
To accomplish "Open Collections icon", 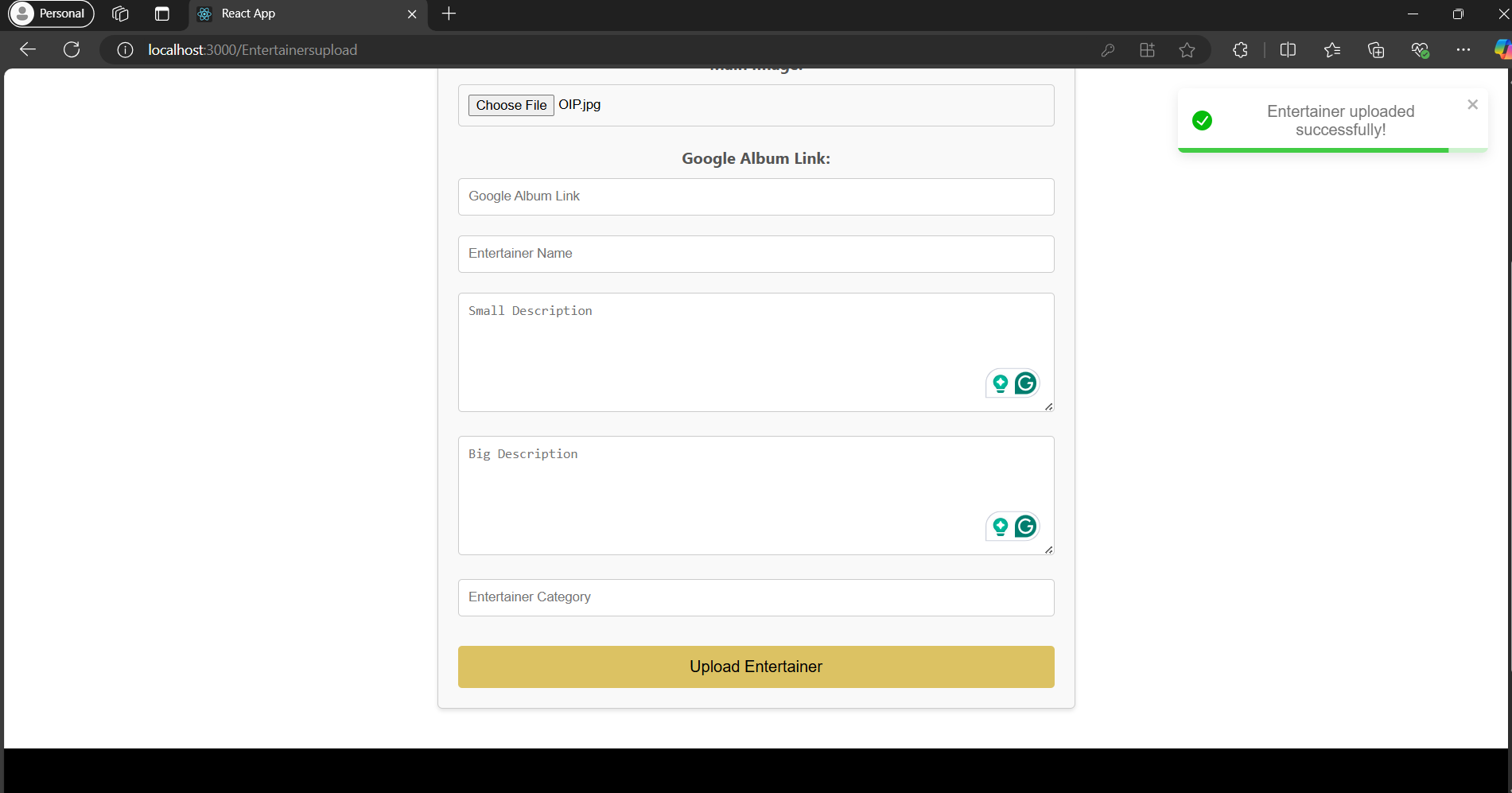I will (x=1376, y=50).
